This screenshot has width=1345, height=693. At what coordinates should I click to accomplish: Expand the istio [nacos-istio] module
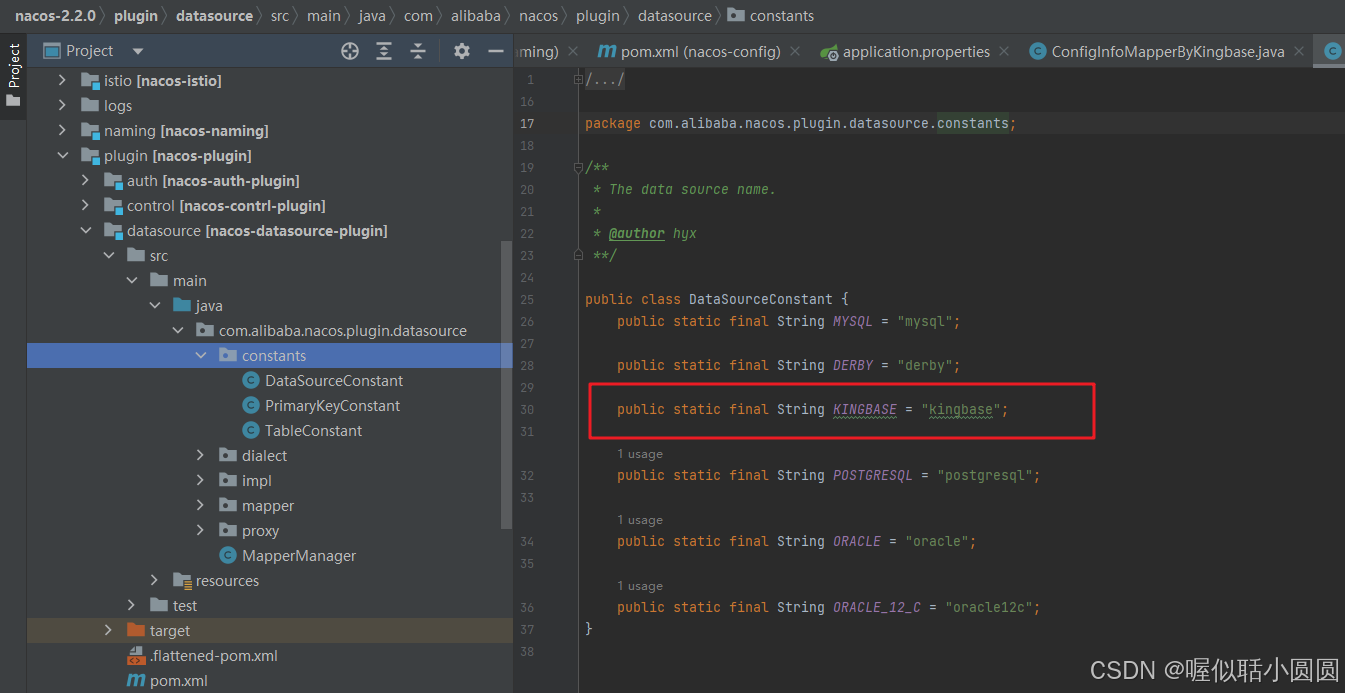tap(63, 80)
